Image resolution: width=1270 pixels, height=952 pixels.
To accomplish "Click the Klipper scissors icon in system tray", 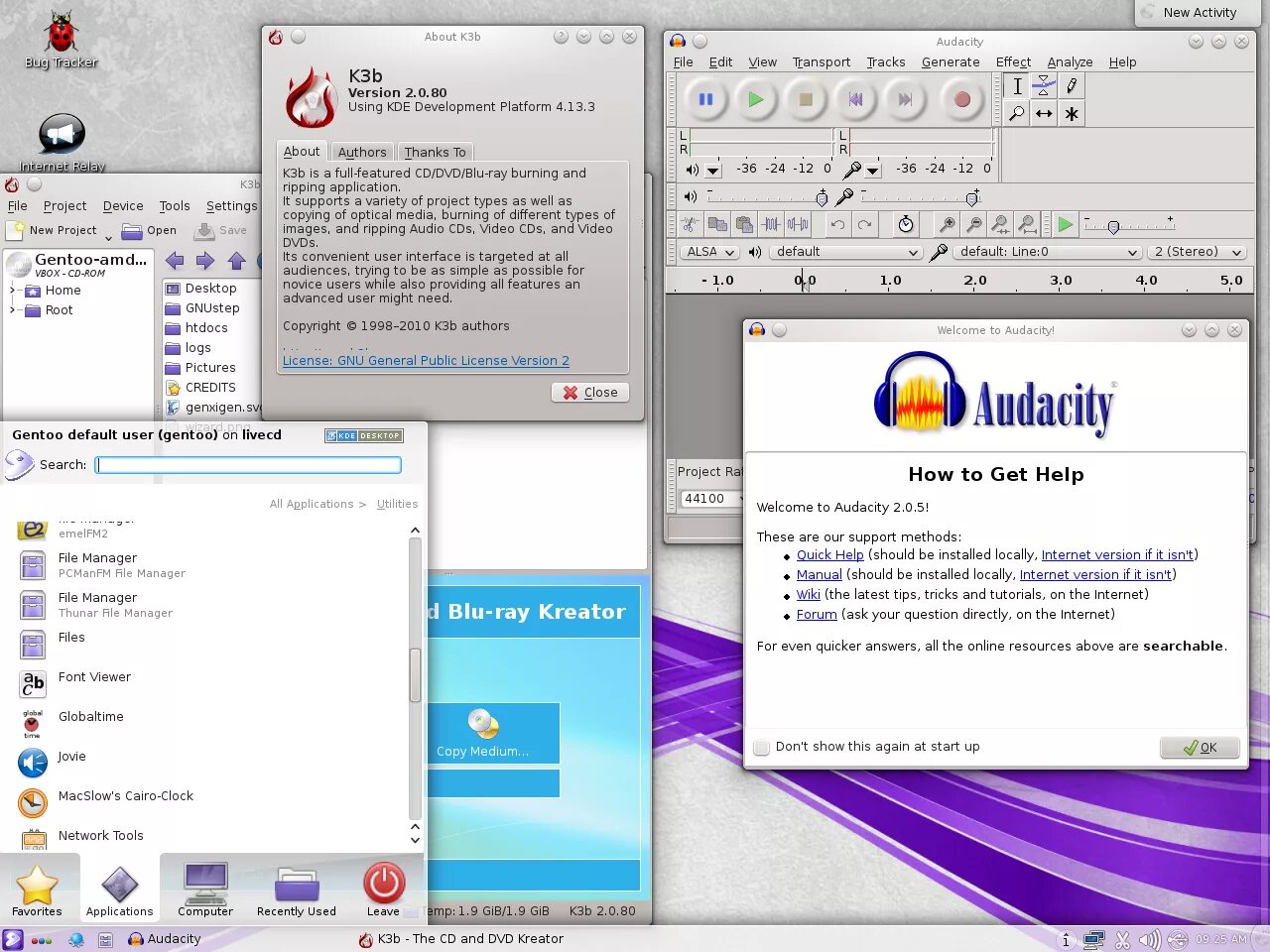I will (x=1122, y=939).
